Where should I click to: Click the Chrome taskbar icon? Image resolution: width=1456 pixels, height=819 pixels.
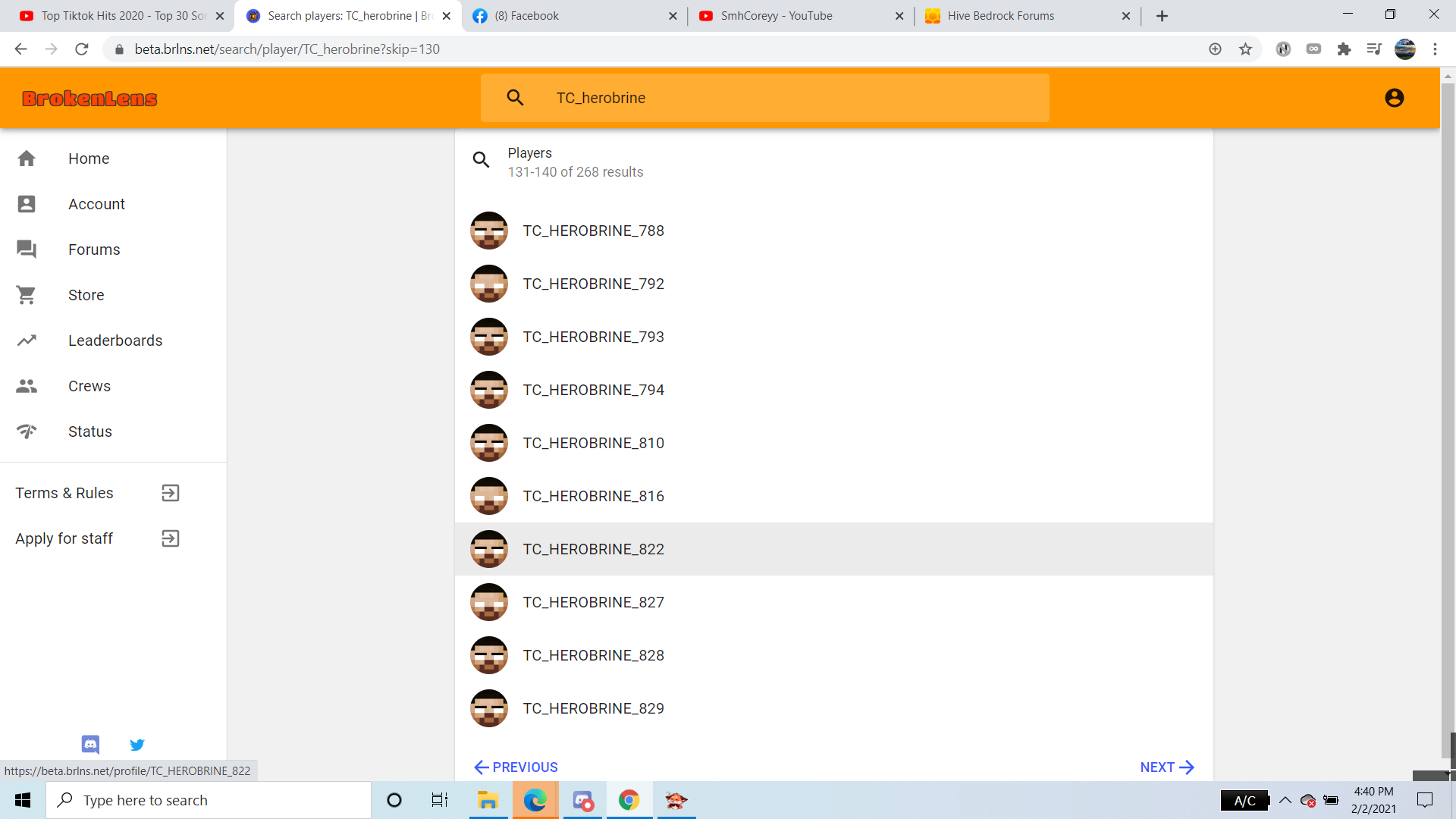[629, 800]
